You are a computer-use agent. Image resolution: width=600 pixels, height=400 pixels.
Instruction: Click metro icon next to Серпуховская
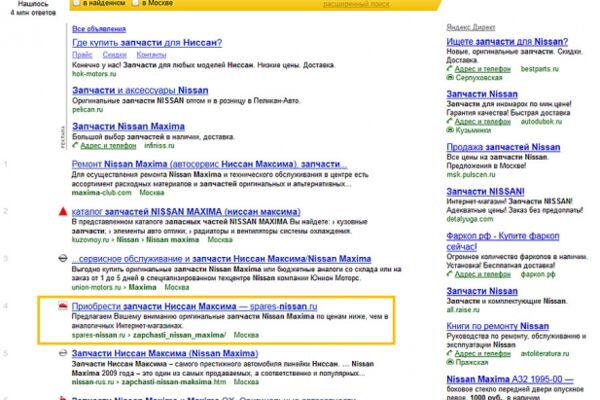pyautogui.click(x=450, y=77)
